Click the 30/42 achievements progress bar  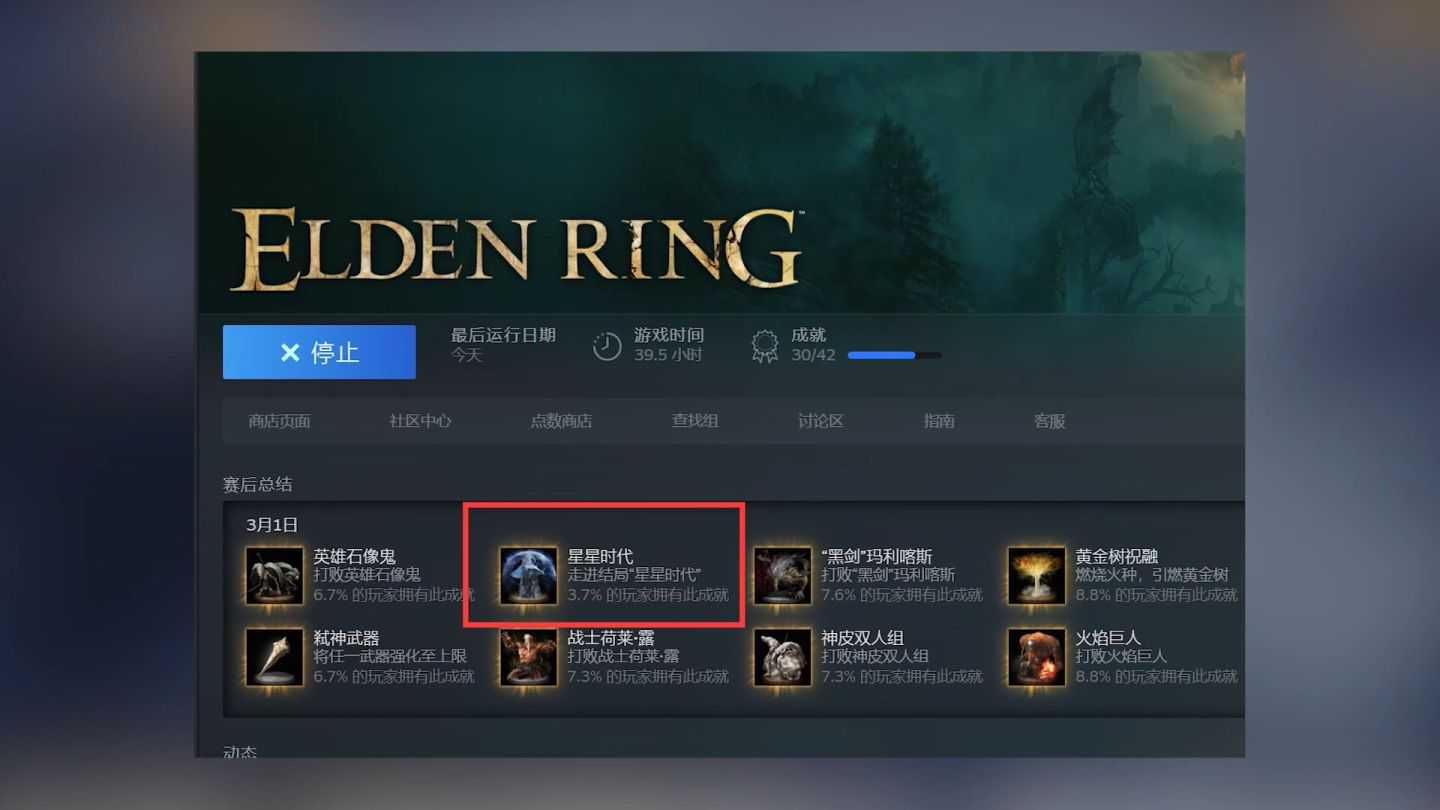click(894, 355)
